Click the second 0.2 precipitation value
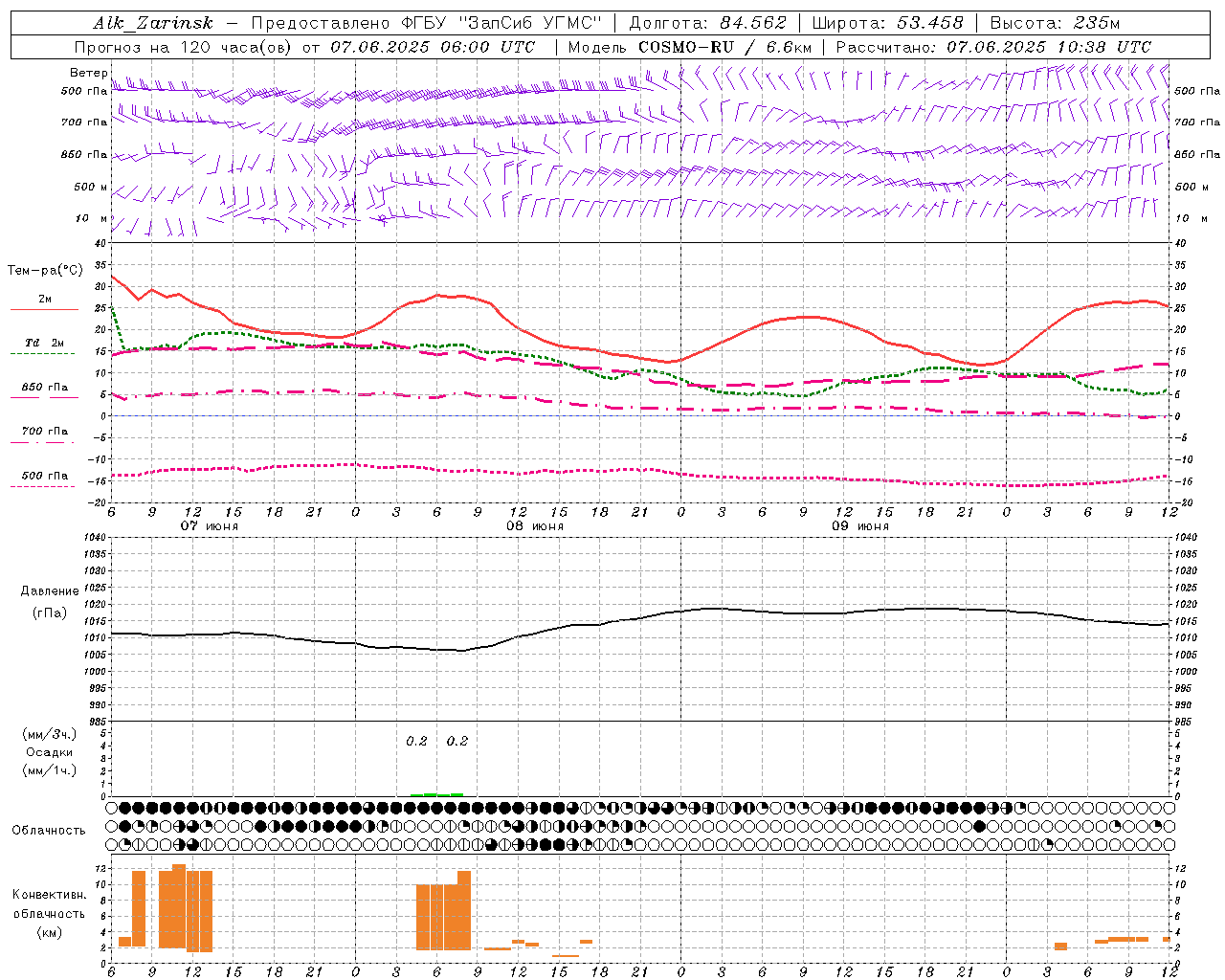1225x980 pixels. click(457, 741)
